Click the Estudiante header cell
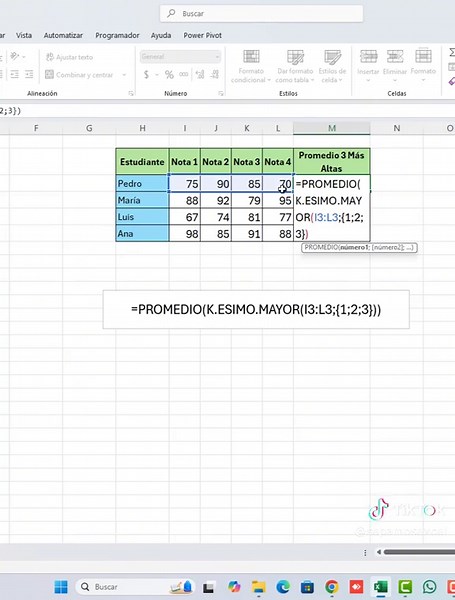Screen dimensions: 455x600 [x=142, y=161]
